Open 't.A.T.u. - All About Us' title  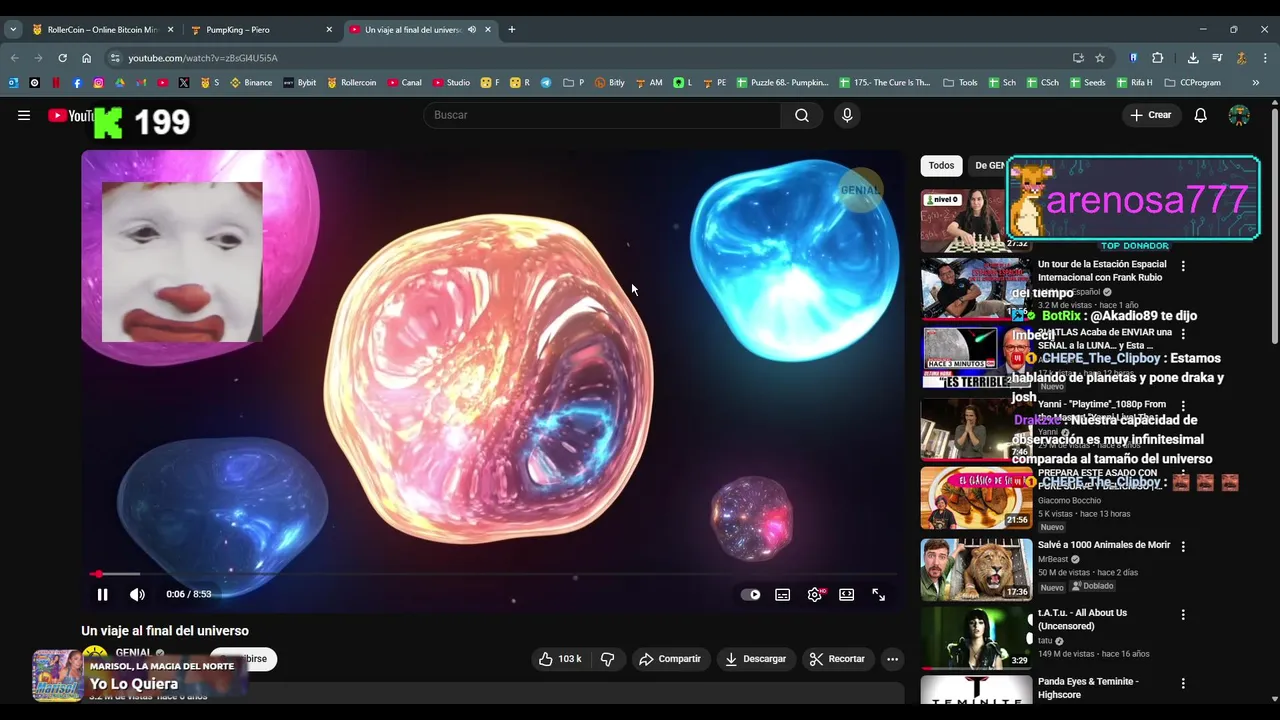[x=1082, y=619]
